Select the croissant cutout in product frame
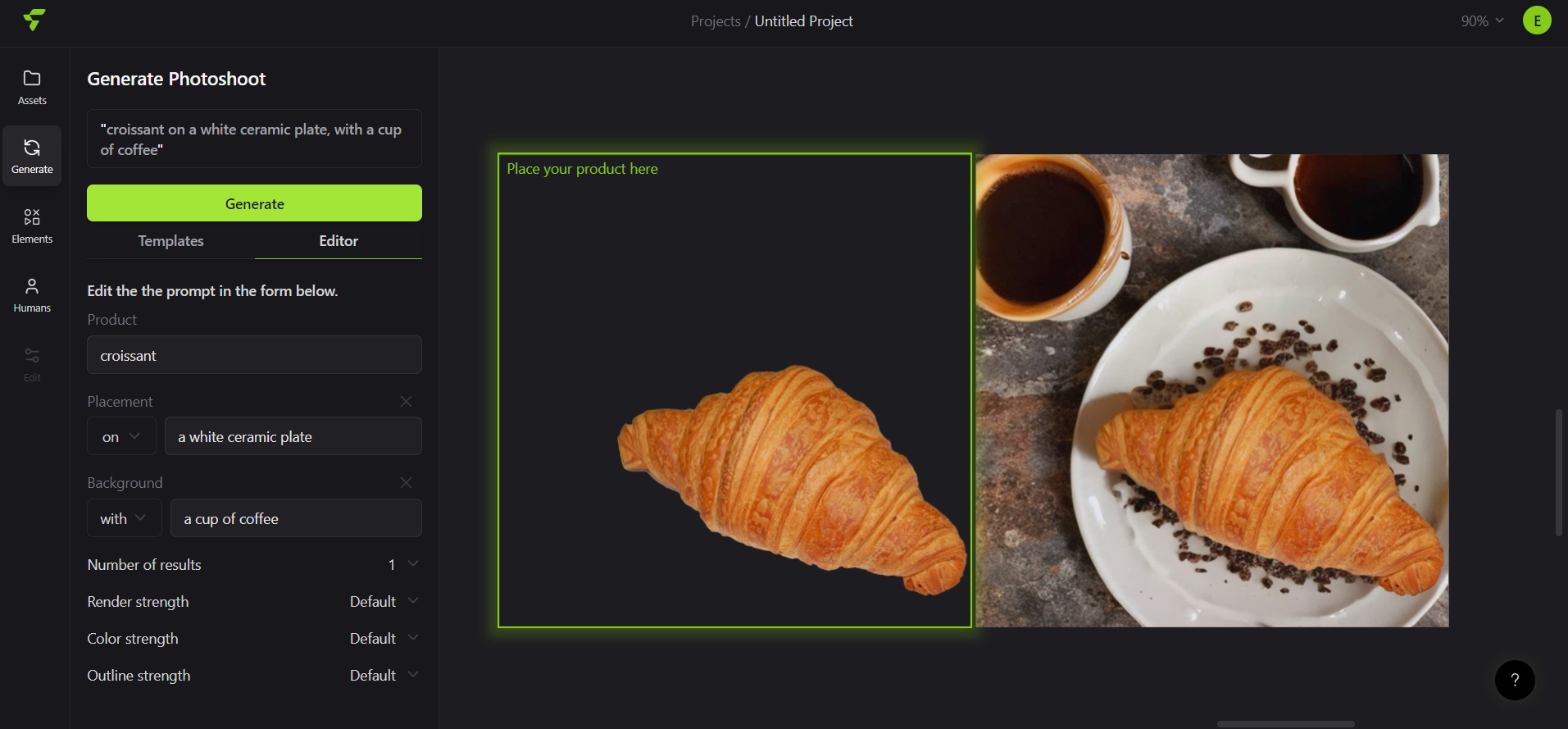This screenshot has width=1568, height=729. click(792, 480)
